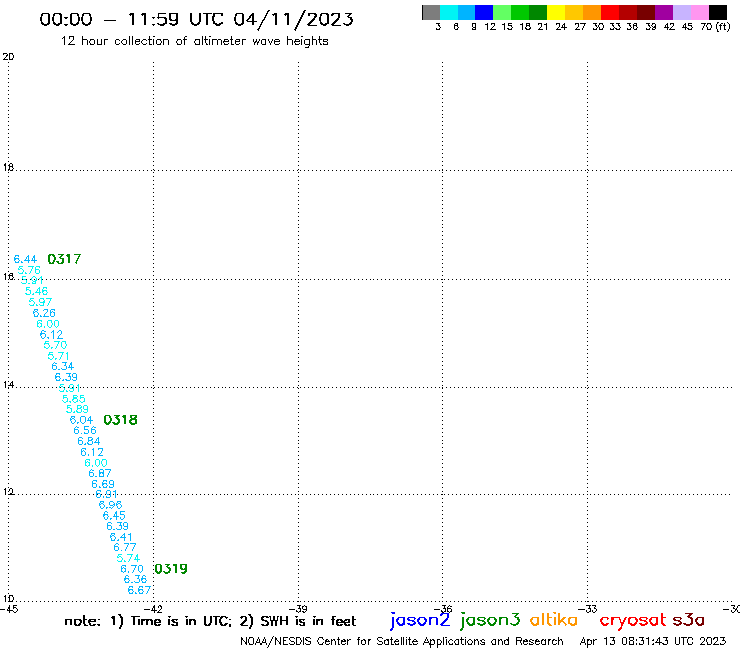
Task: Click the longitude axis label -36
Action: [443, 609]
